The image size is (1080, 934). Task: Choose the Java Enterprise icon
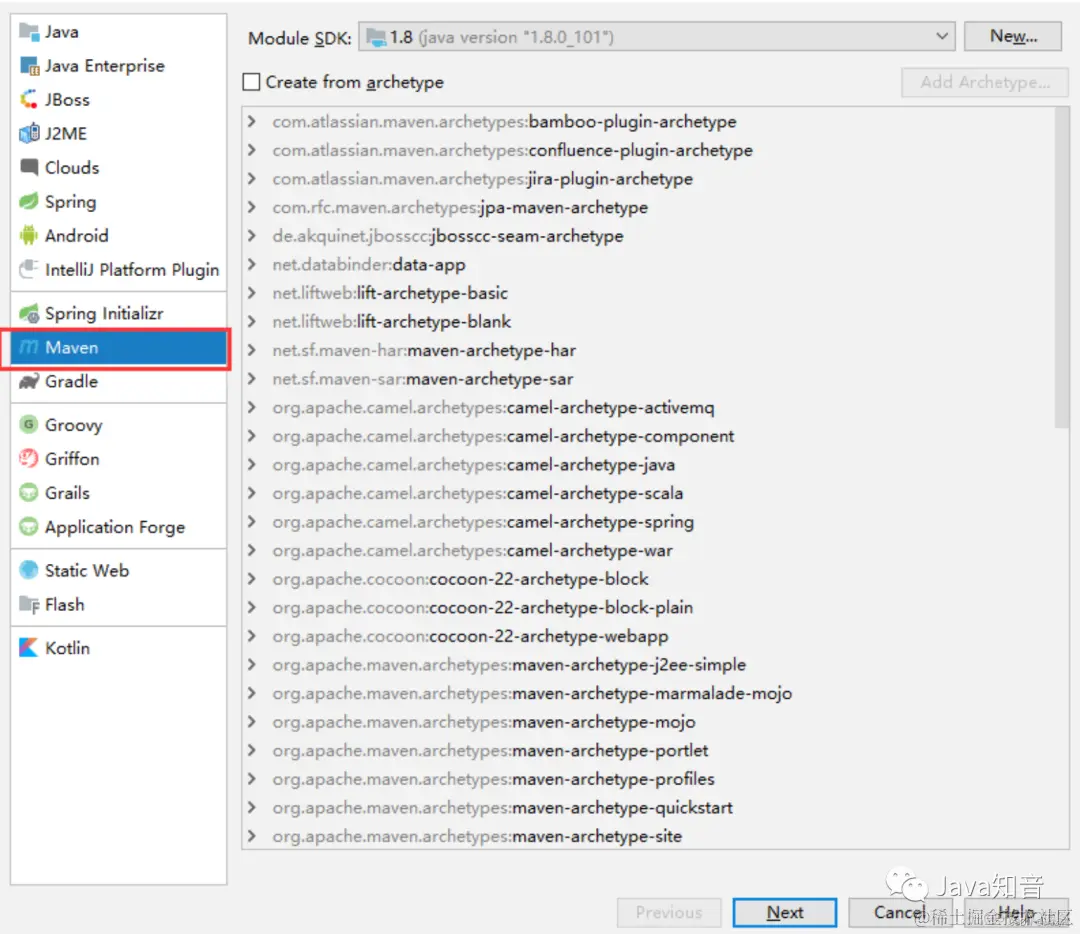29,66
